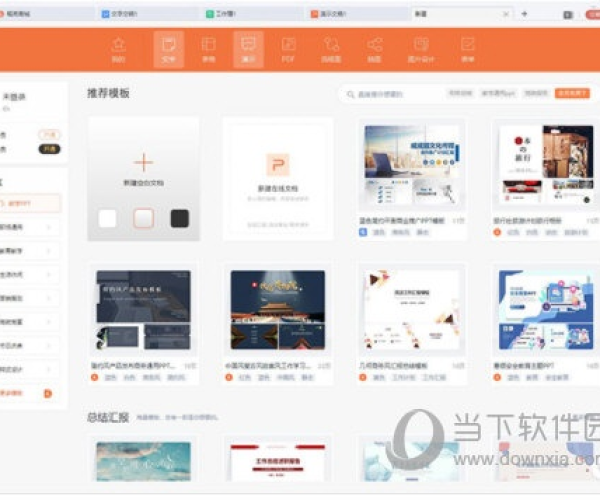
Task: Click orange badge icon under dark product-launch template
Action: [95, 377]
